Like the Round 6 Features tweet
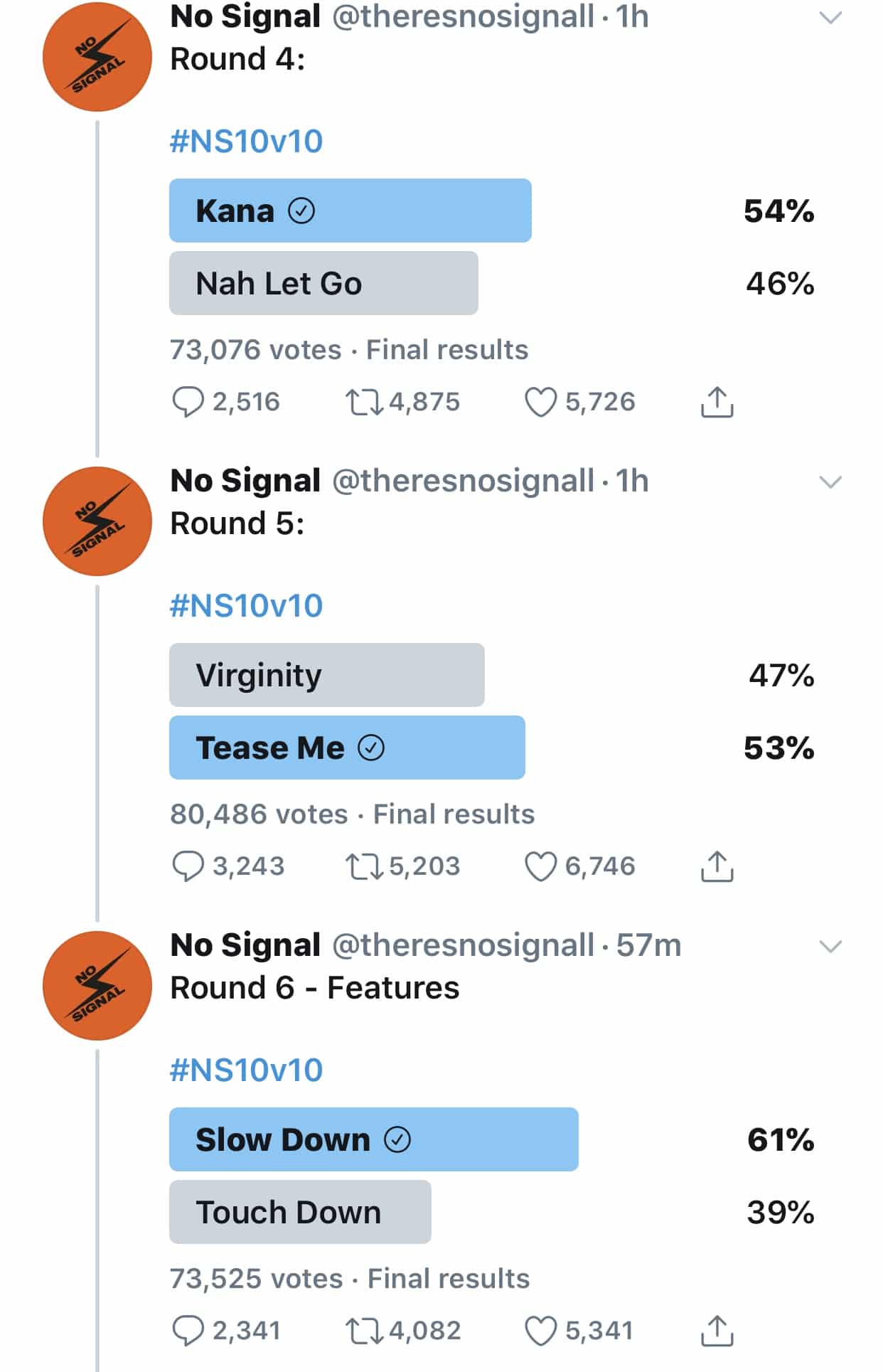Screen dimensions: 883x1372 (x=540, y=1331)
